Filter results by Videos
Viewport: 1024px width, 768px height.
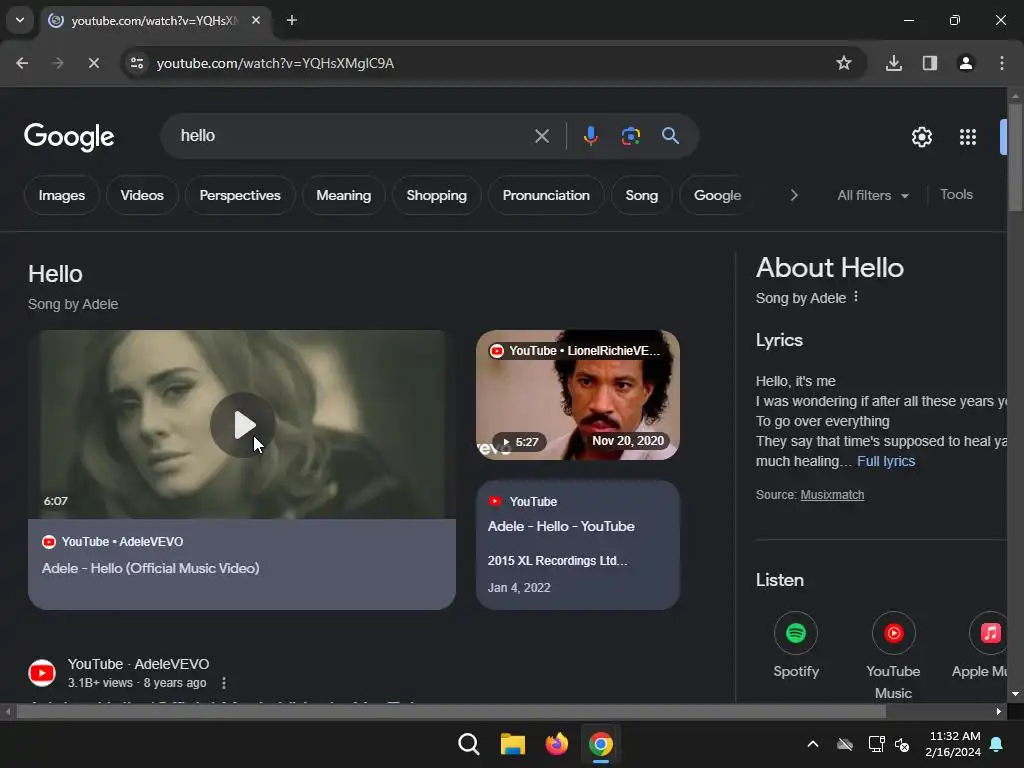(x=142, y=195)
